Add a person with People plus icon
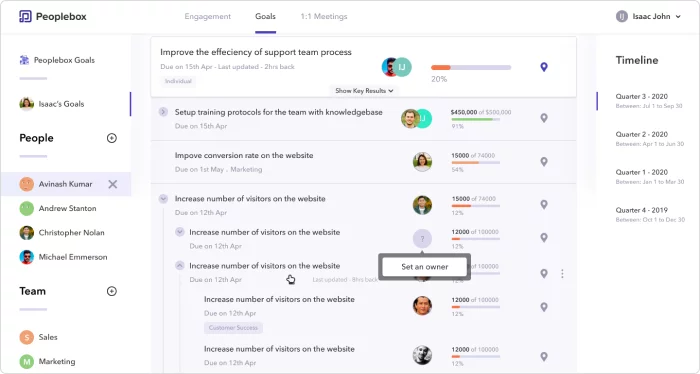The width and height of the screenshot is (700, 374). coord(112,138)
